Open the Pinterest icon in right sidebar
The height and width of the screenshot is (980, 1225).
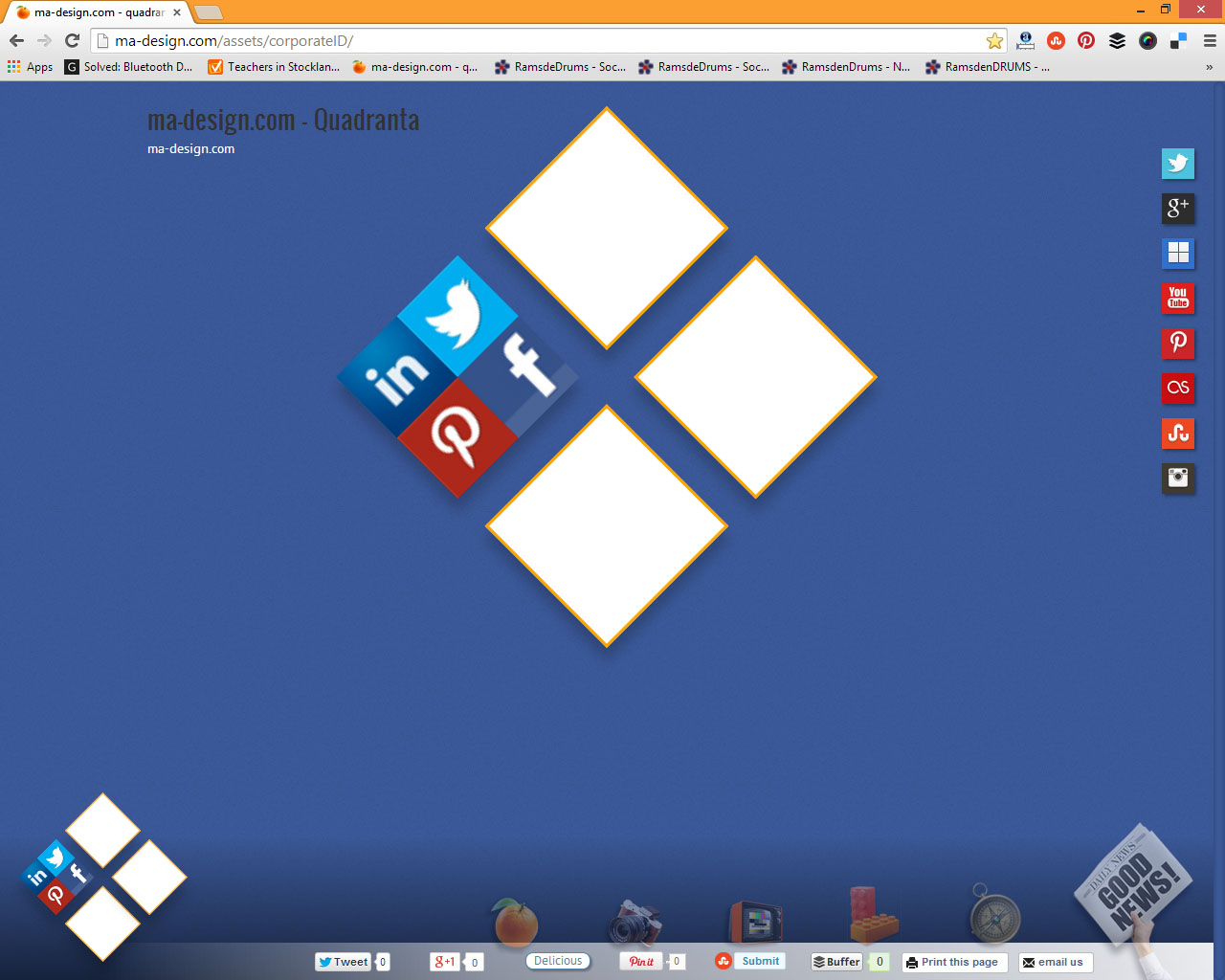point(1178,343)
